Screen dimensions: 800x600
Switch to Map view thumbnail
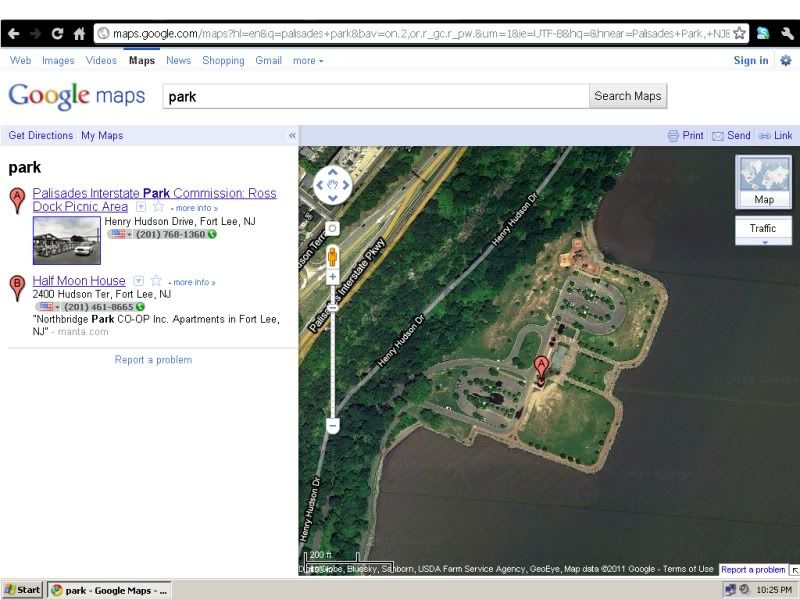point(763,182)
